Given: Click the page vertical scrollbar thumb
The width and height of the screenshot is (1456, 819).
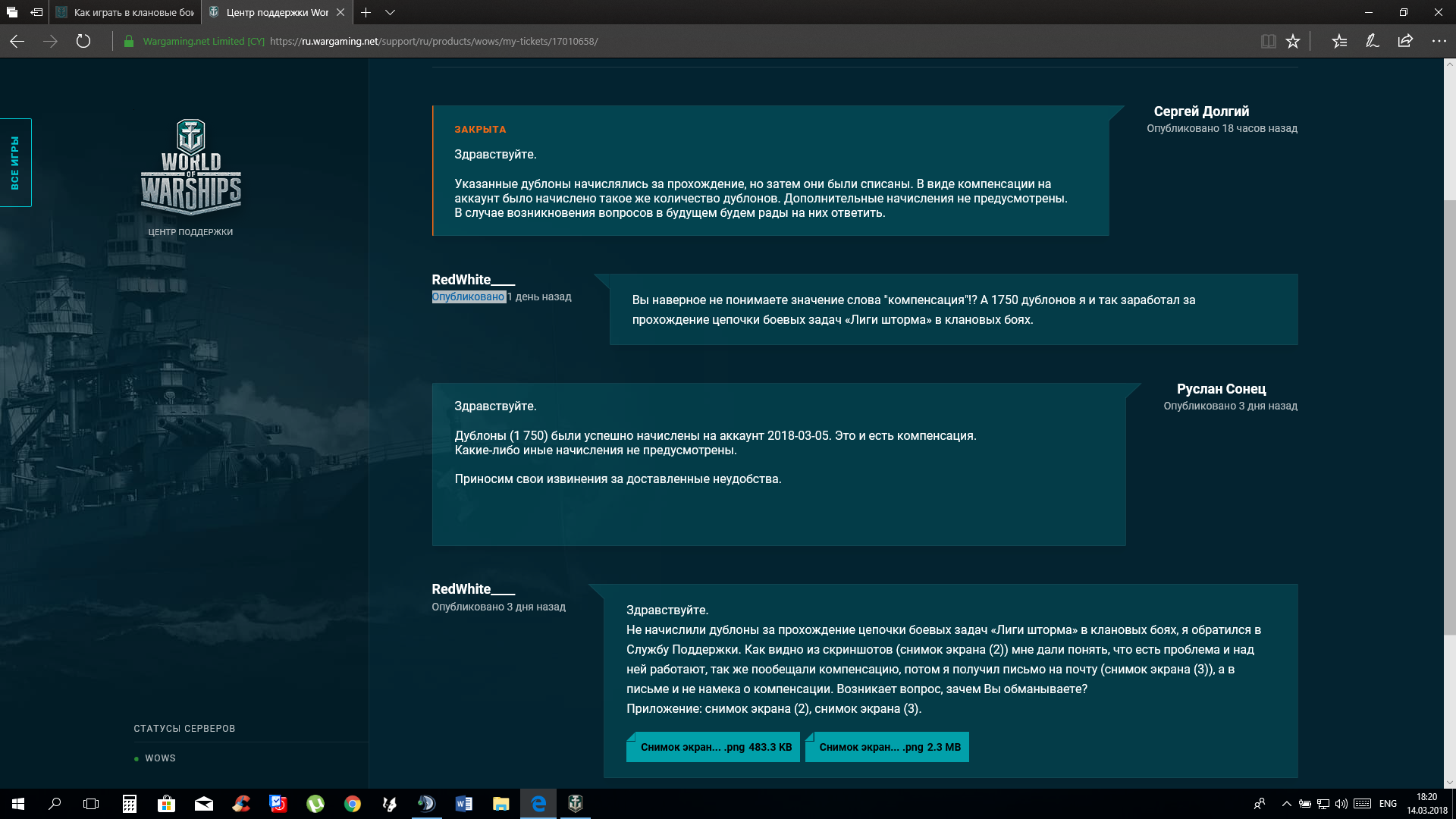Looking at the screenshot, I should (x=1449, y=417).
